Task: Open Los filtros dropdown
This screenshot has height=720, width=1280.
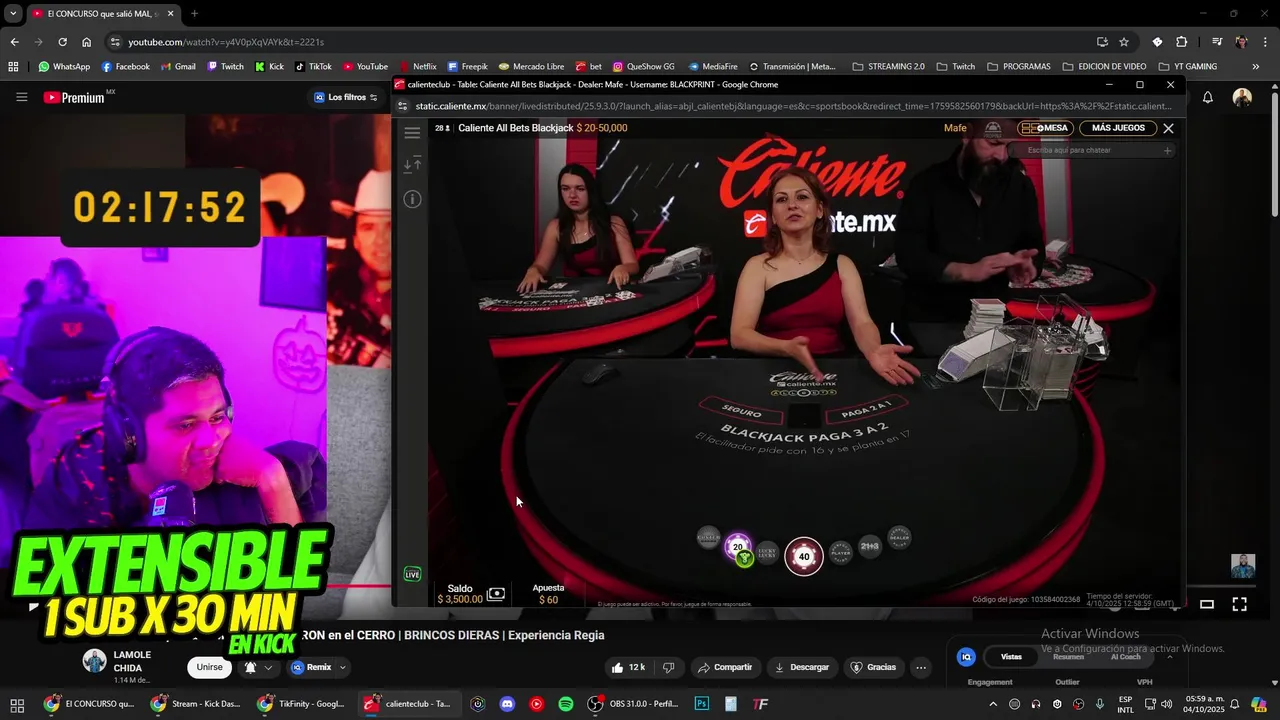Action: (x=346, y=97)
